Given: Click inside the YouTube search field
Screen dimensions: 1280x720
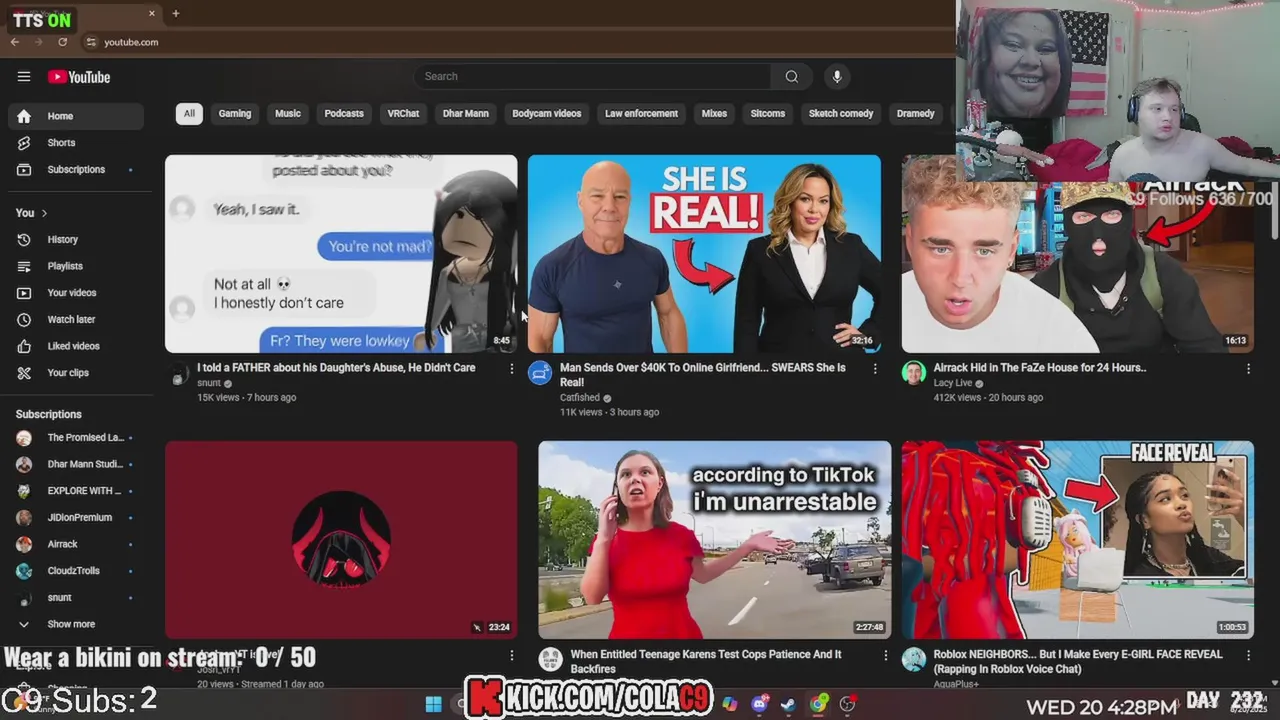Looking at the screenshot, I should point(592,76).
